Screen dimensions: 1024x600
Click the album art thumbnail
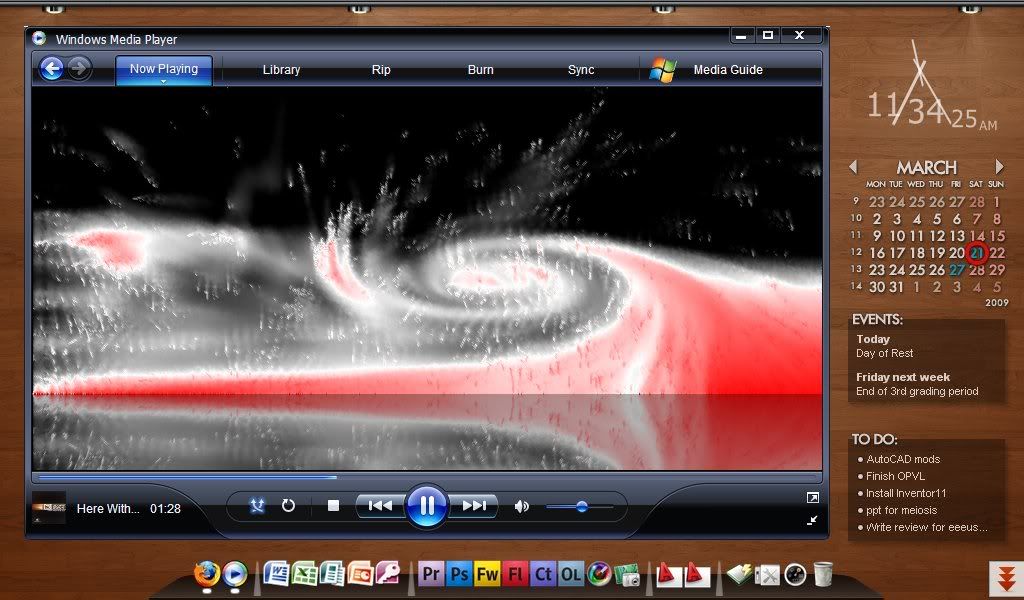pyautogui.click(x=49, y=507)
